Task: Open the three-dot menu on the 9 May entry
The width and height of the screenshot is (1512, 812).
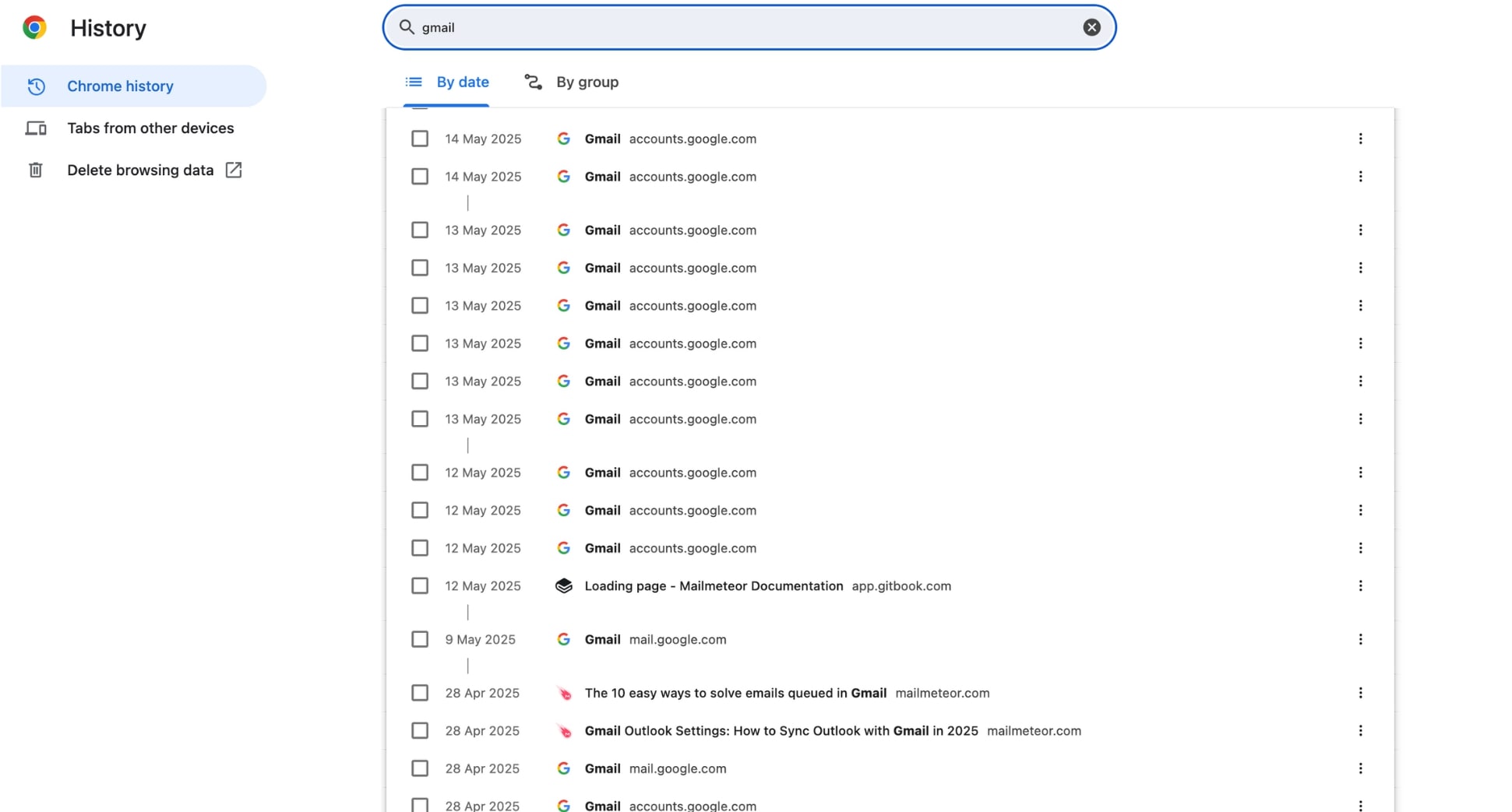Action: pyautogui.click(x=1361, y=639)
